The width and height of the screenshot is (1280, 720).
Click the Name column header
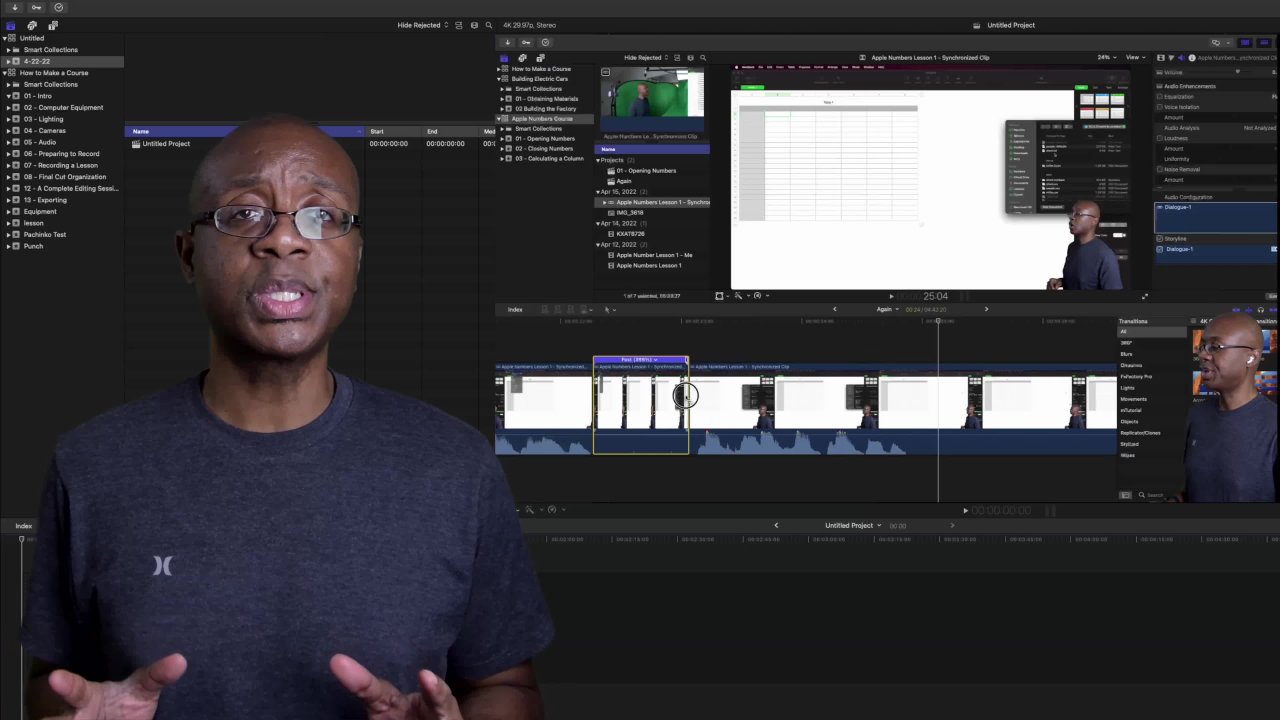141,131
